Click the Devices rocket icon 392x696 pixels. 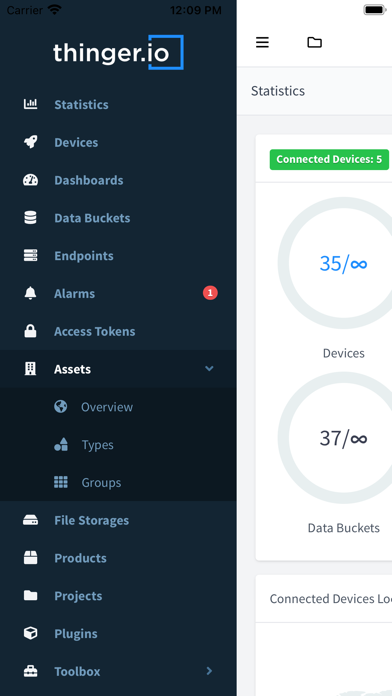click(30, 142)
